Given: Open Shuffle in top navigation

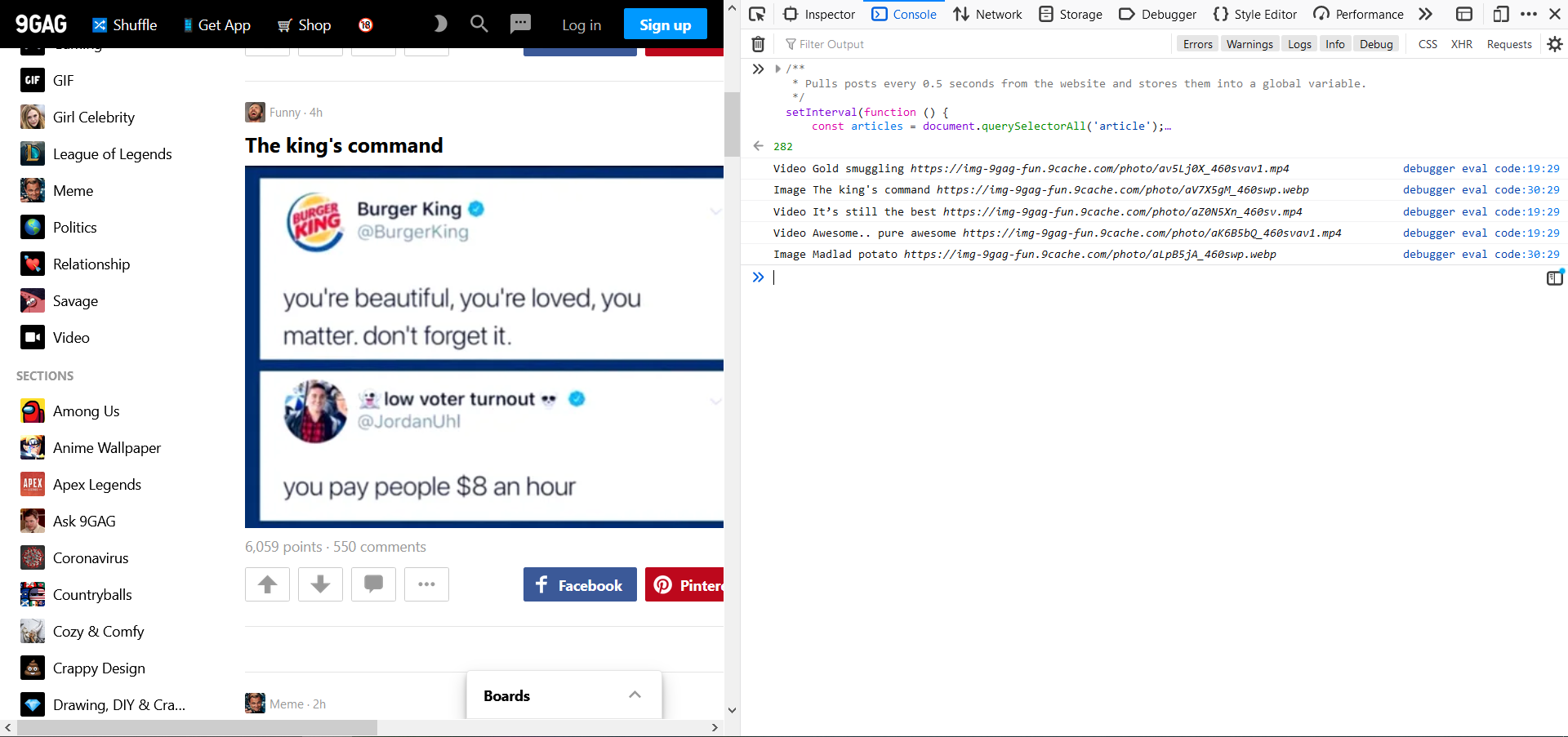Looking at the screenshot, I should coord(125,25).
